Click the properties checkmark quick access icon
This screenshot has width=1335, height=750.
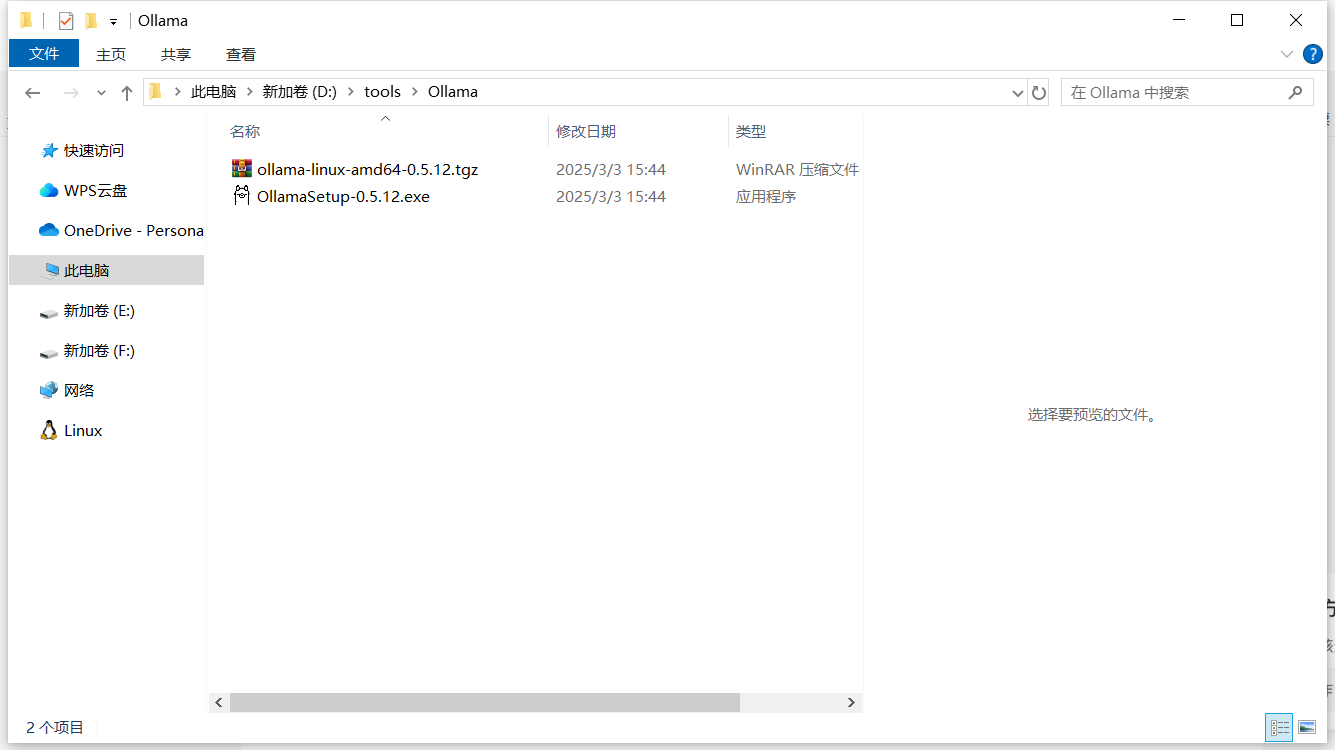pyautogui.click(x=65, y=20)
